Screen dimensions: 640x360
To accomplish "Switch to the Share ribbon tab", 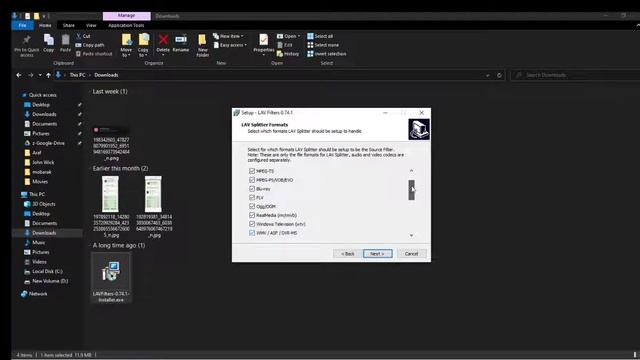I will [x=69, y=25].
